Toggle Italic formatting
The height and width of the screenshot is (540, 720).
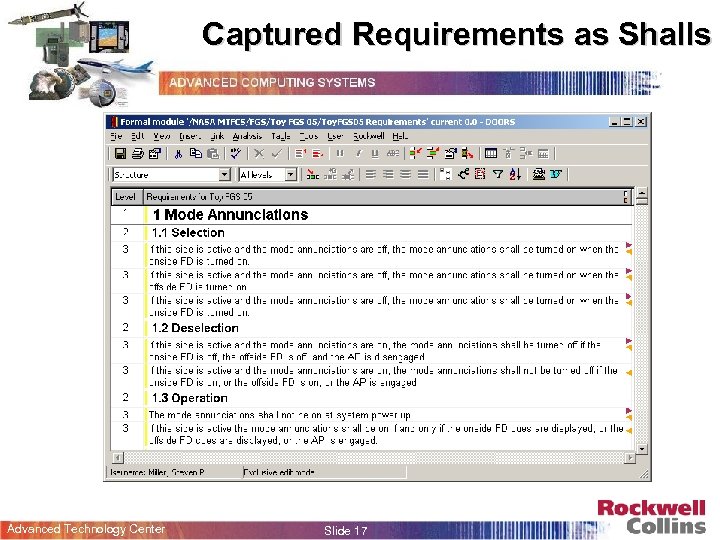pos(358,153)
